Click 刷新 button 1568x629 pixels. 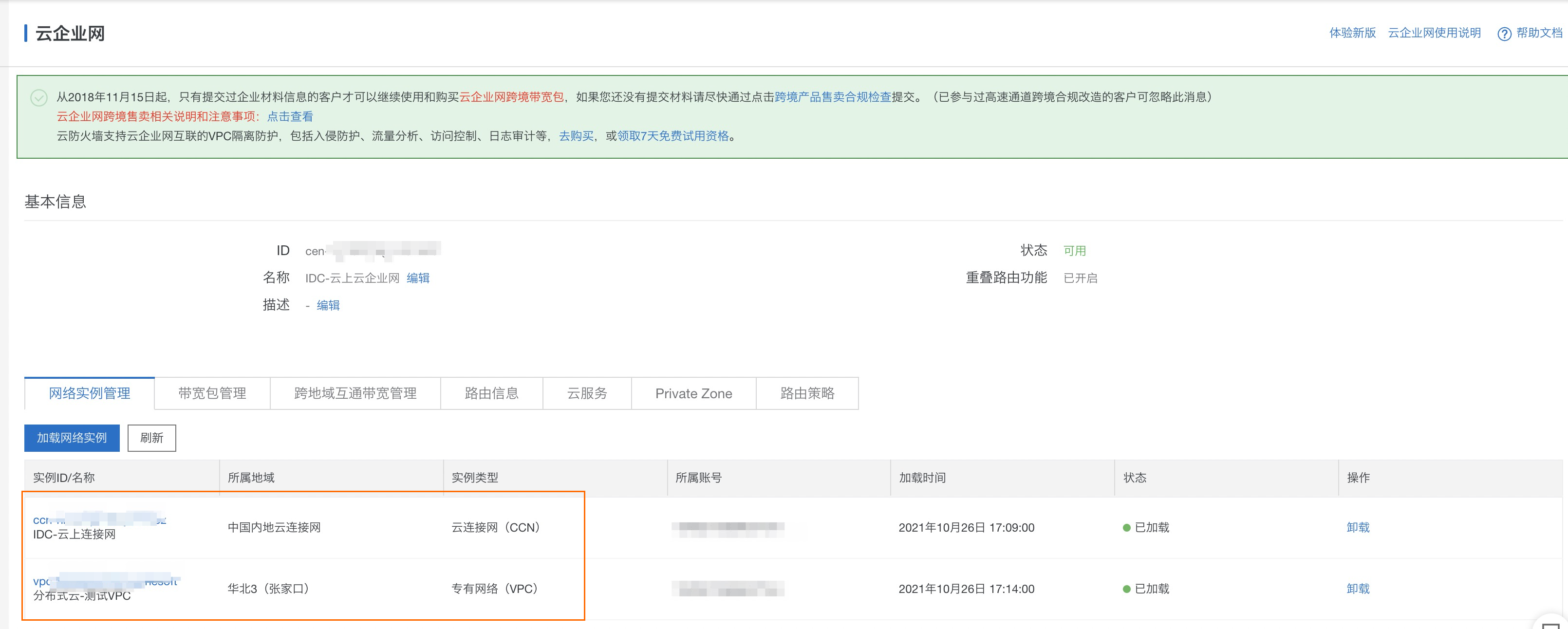pyautogui.click(x=151, y=438)
